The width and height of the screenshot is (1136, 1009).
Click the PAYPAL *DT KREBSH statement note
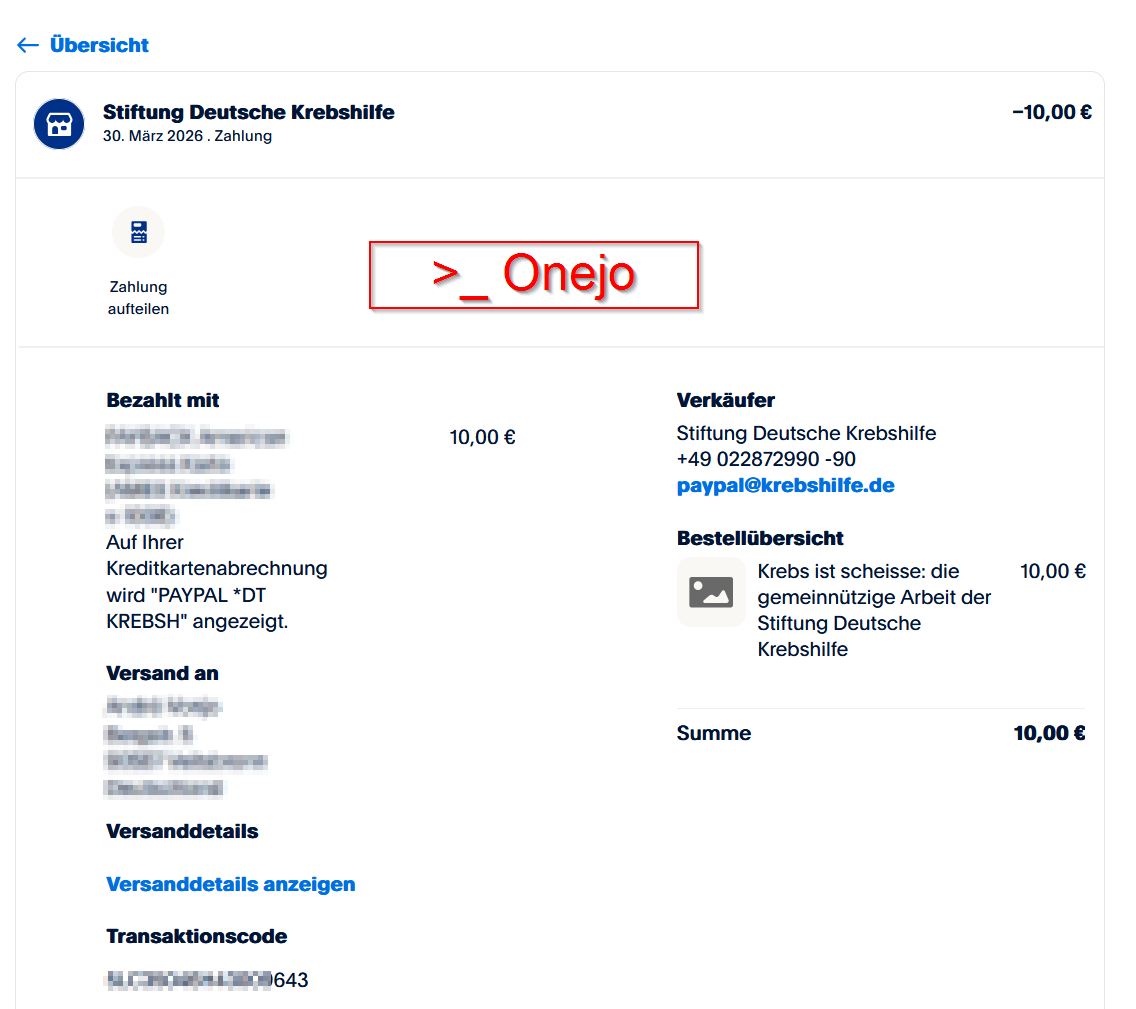pos(216,595)
